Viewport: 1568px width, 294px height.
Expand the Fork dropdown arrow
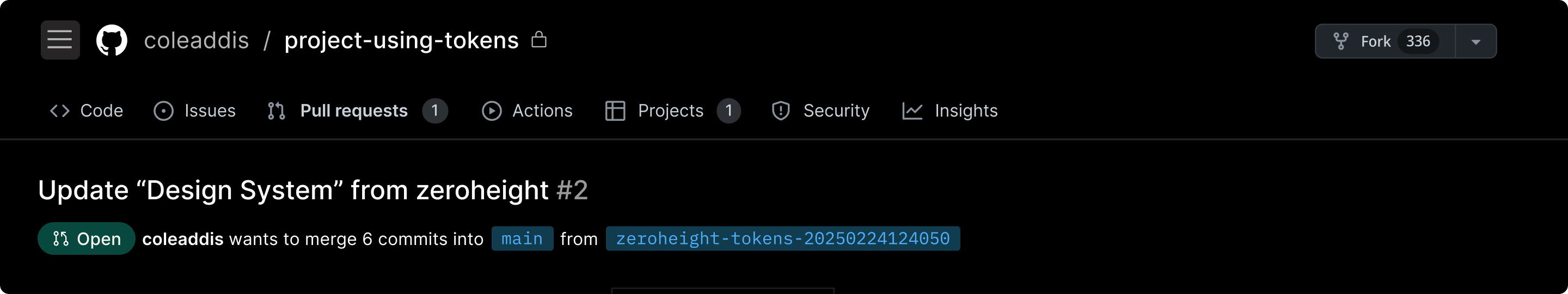tap(1475, 41)
